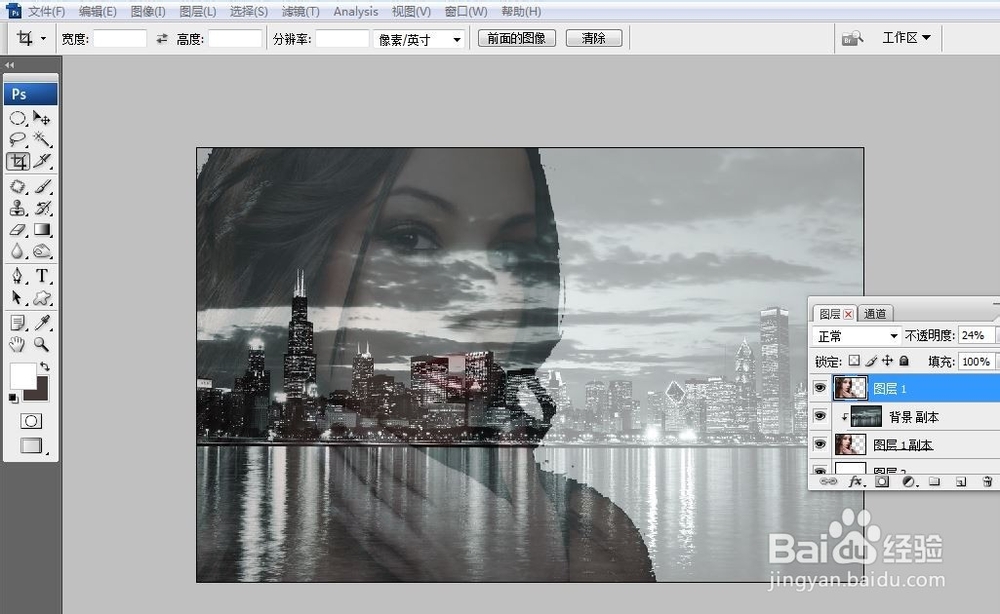The width and height of the screenshot is (1000, 614).
Task: Hide layer 图层 1 with eye icon
Action: pos(820,388)
